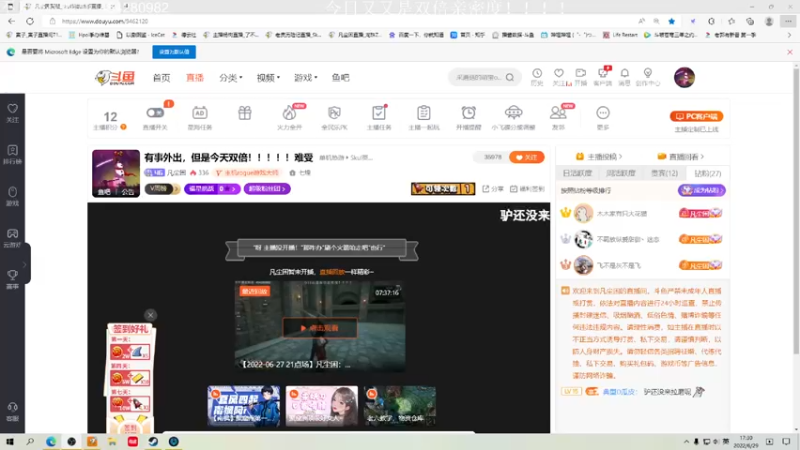Switch to the 钻粉(27) tab
The height and width of the screenshot is (450, 800).
pyautogui.click(x=708, y=173)
